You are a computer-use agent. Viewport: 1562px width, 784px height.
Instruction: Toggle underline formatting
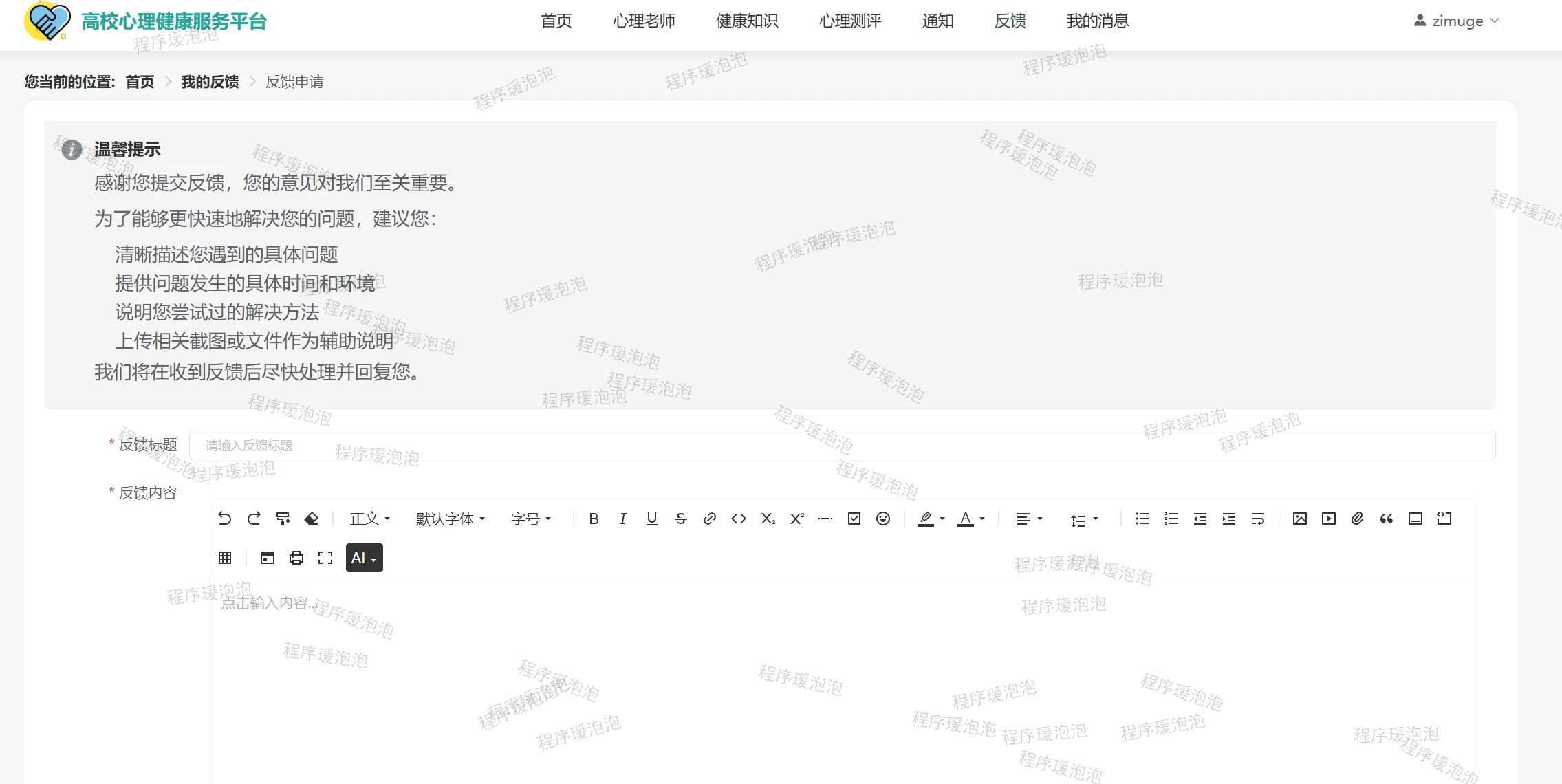(652, 519)
